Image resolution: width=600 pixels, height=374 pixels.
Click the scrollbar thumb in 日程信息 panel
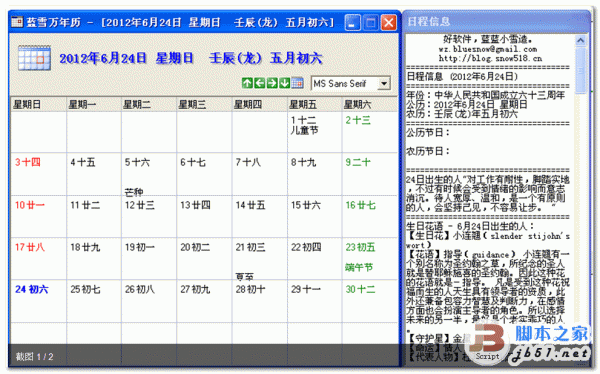(580, 70)
